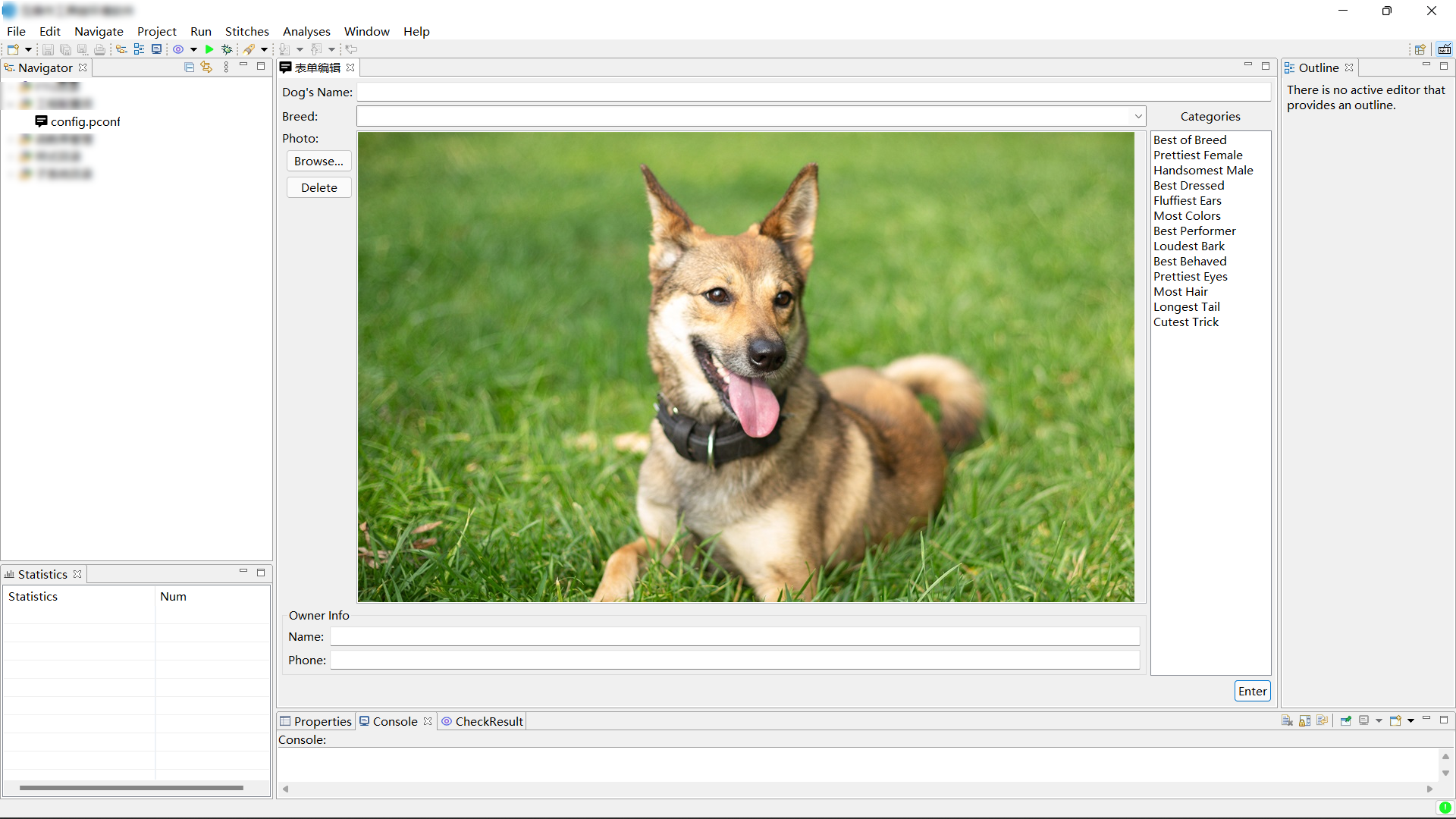Open the Analyses menu
The height and width of the screenshot is (819, 1456).
tap(306, 31)
